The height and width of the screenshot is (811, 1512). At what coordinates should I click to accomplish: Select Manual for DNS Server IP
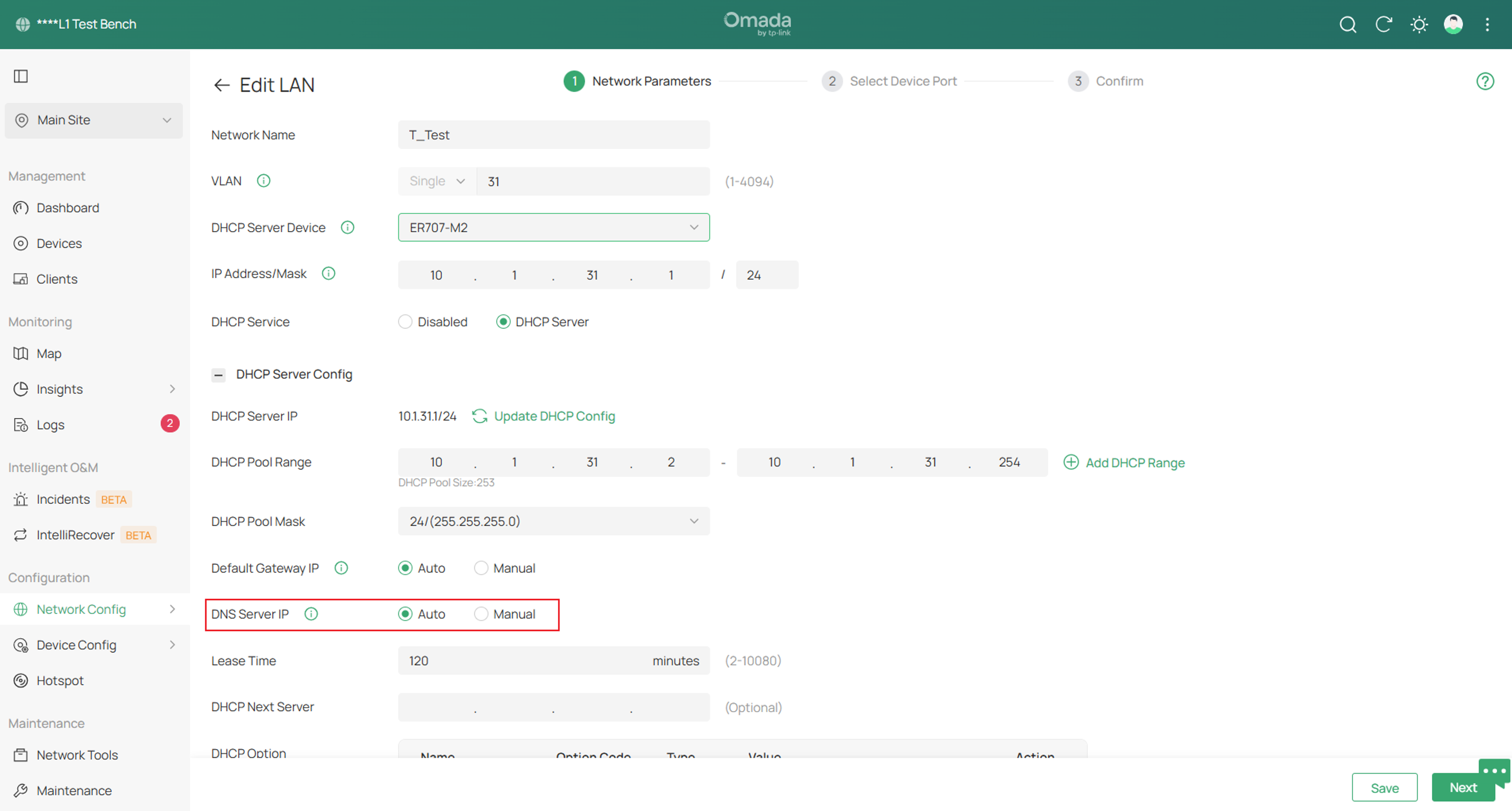click(x=481, y=614)
